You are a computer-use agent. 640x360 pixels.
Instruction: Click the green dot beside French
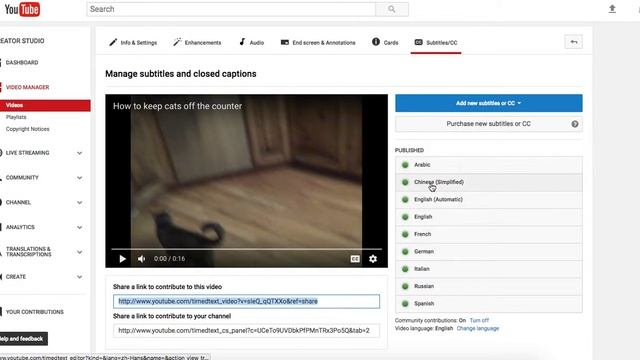click(405, 234)
